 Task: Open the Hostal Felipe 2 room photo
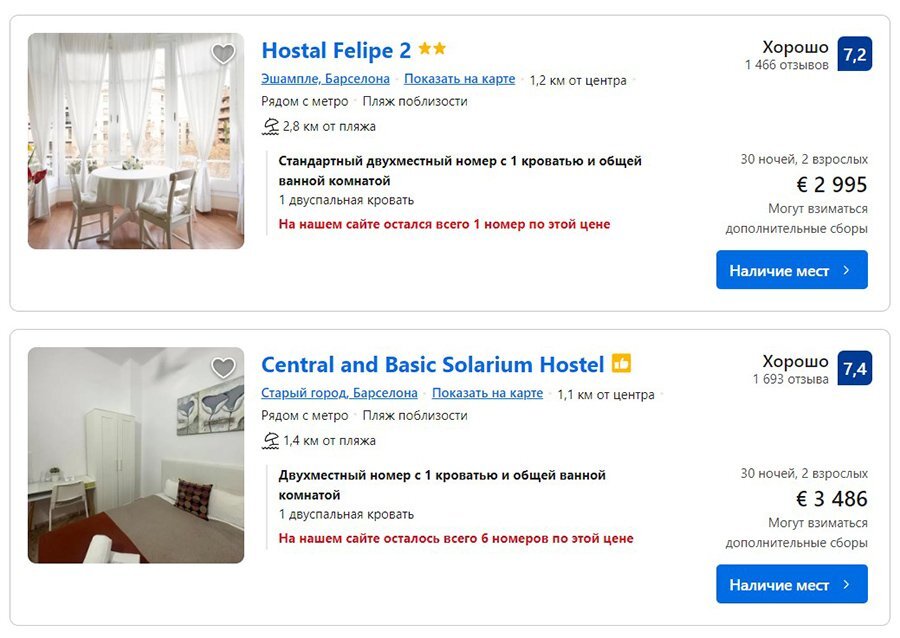tap(136, 141)
